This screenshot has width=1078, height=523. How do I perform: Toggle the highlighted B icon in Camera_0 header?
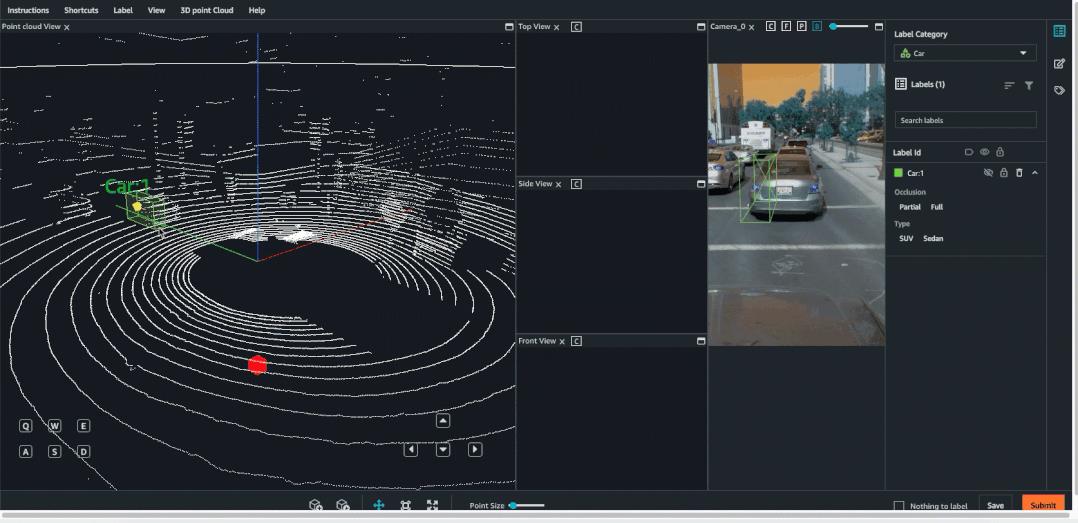817,26
